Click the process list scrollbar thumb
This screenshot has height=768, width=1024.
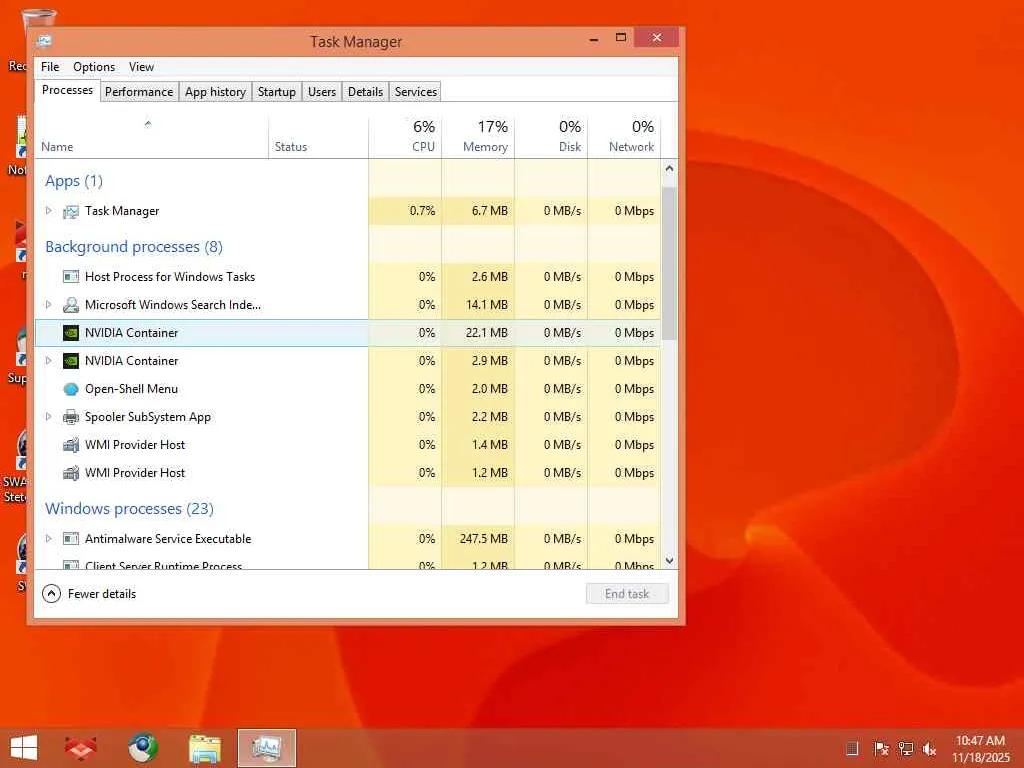click(x=669, y=263)
